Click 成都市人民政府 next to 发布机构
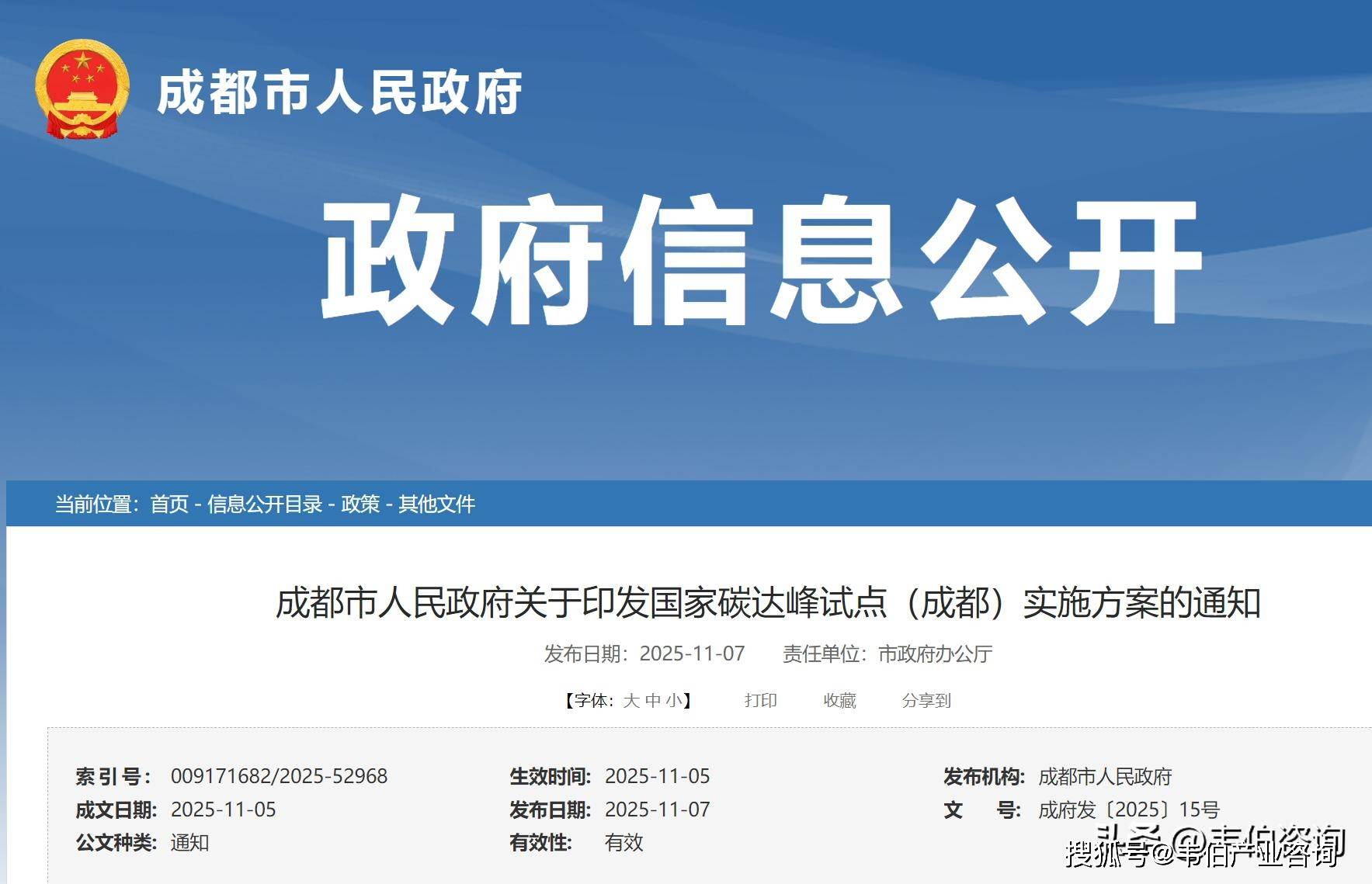The height and width of the screenshot is (884, 1372). point(1105,776)
